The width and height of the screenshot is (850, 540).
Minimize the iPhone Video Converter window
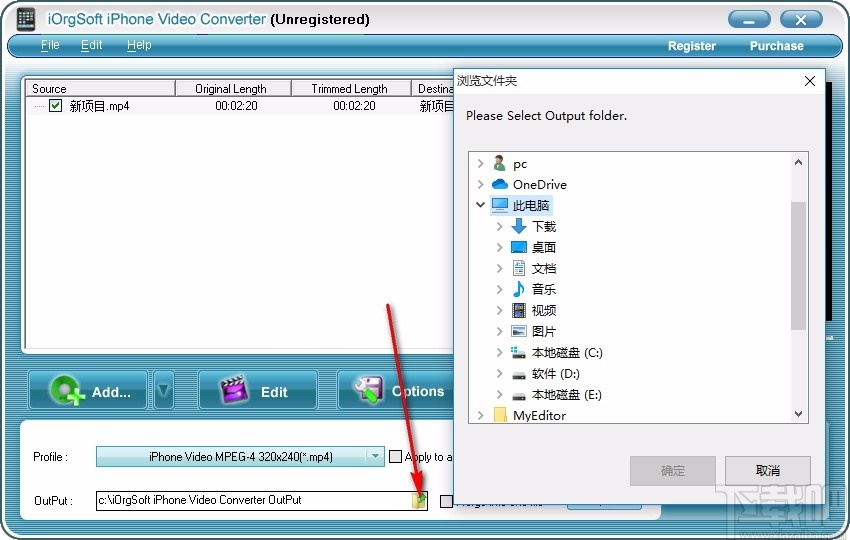(x=749, y=20)
